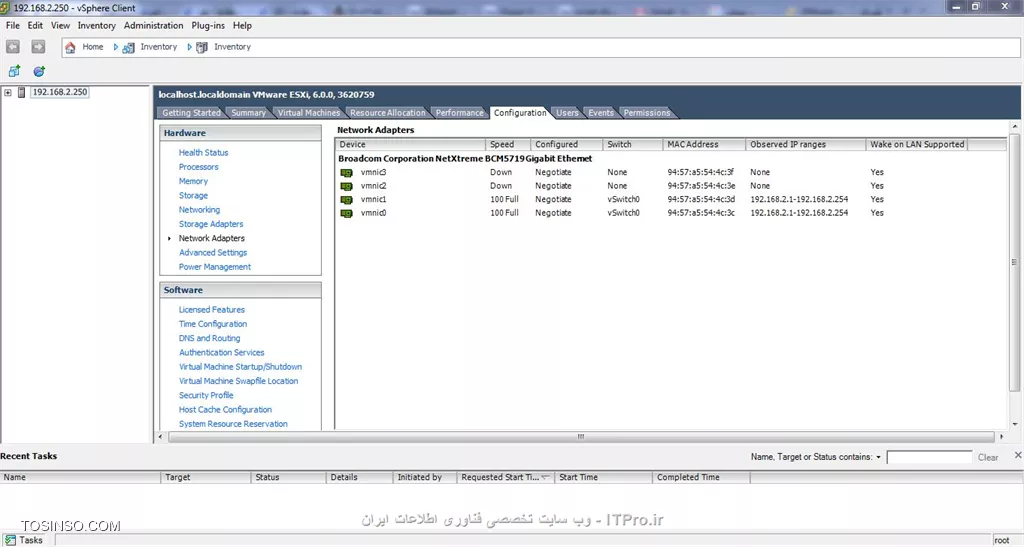Sort adapters by the Device column header
The height and width of the screenshot is (547, 1024).
[410, 144]
